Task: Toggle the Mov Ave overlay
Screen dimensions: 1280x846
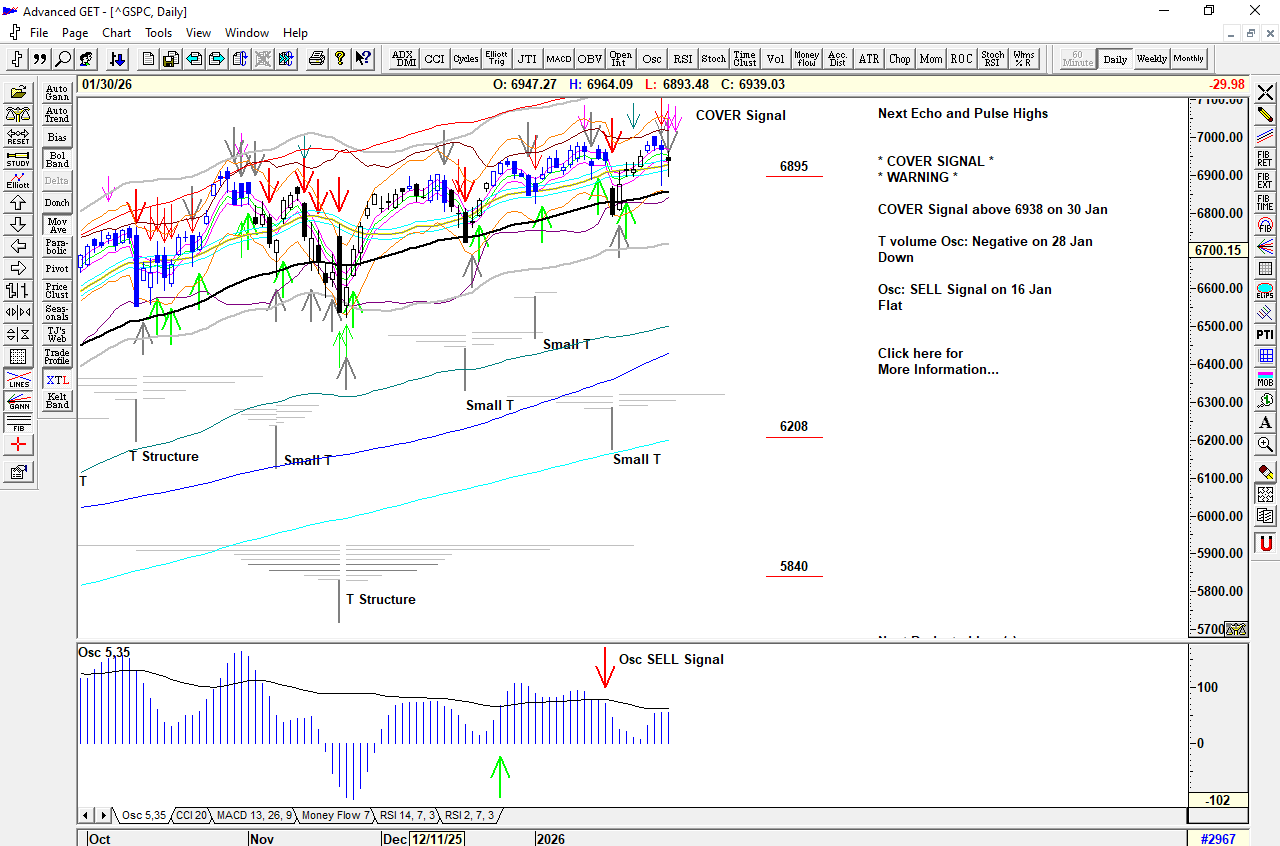Action: coord(57,225)
